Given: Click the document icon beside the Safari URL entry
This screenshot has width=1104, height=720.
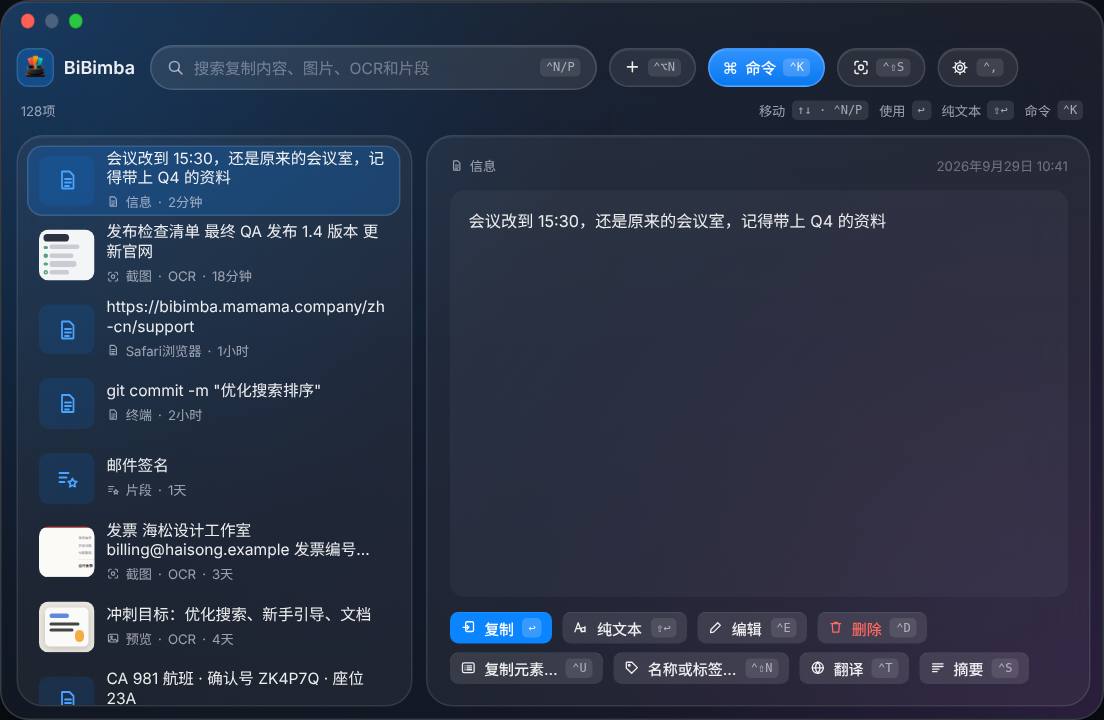Looking at the screenshot, I should [x=67, y=329].
